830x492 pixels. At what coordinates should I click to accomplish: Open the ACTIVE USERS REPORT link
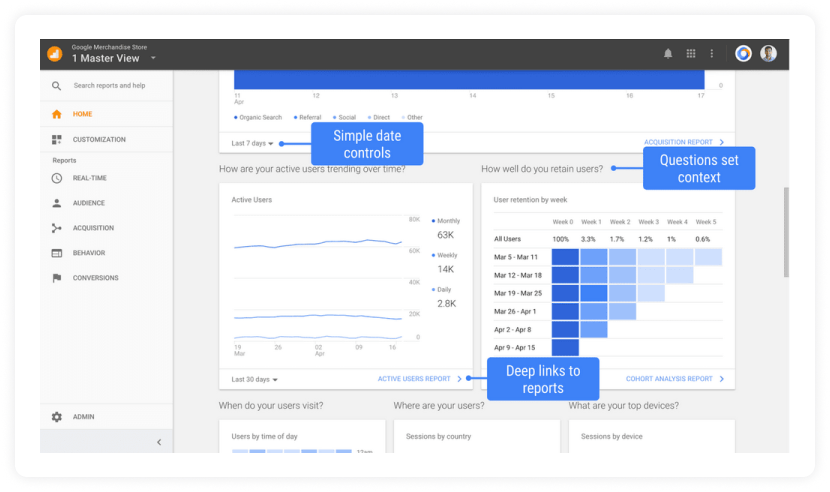point(419,379)
